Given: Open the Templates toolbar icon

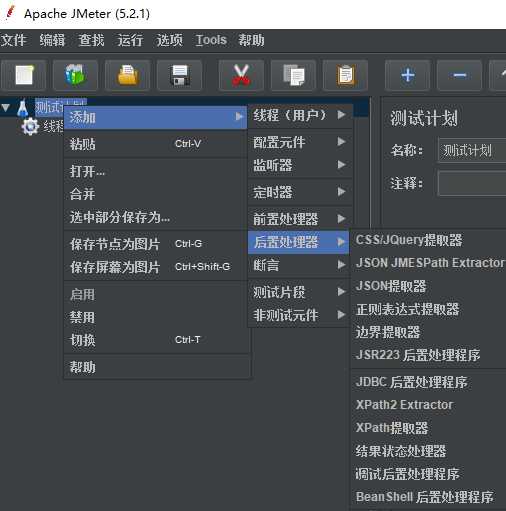Looking at the screenshot, I should tap(75, 75).
